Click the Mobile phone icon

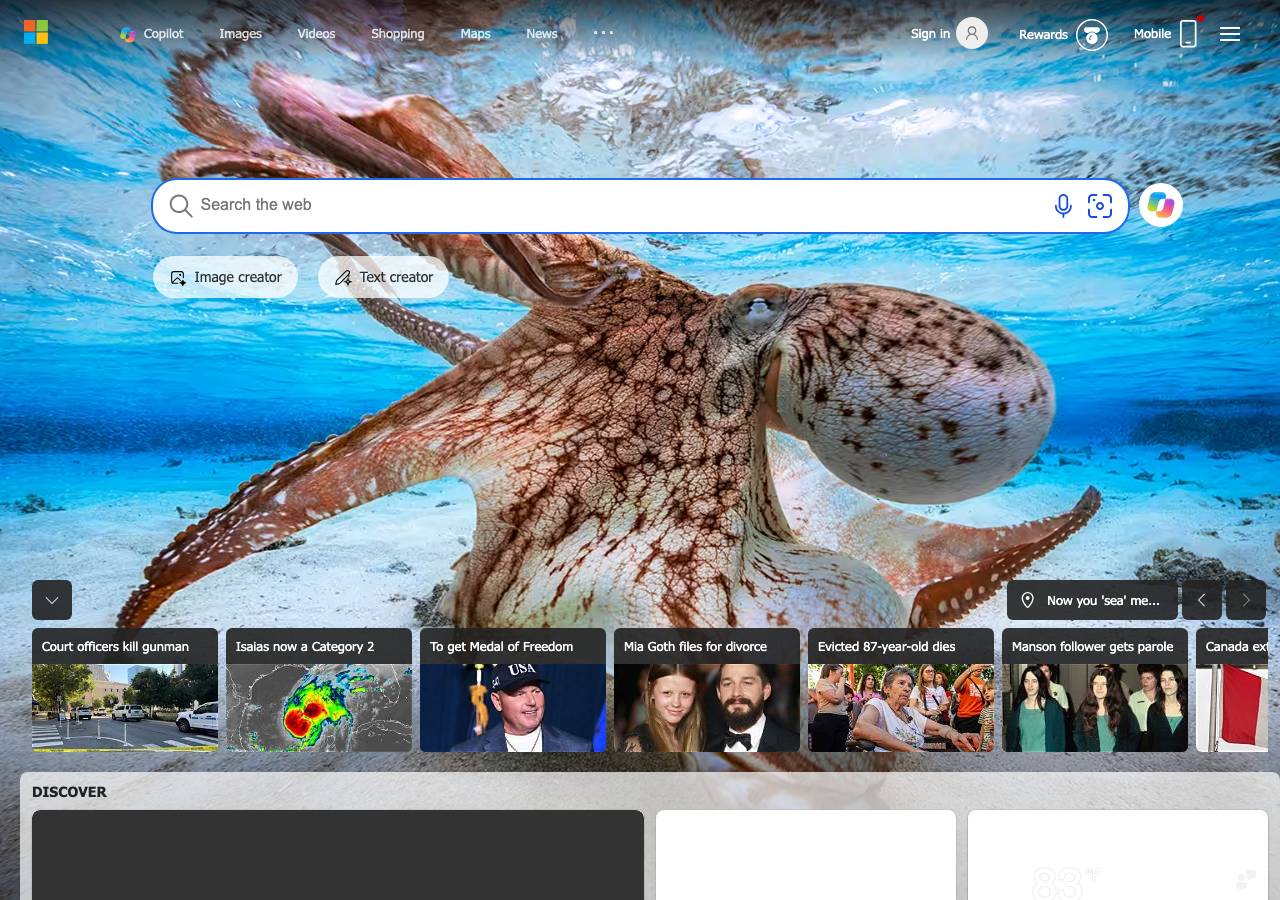pos(1188,34)
